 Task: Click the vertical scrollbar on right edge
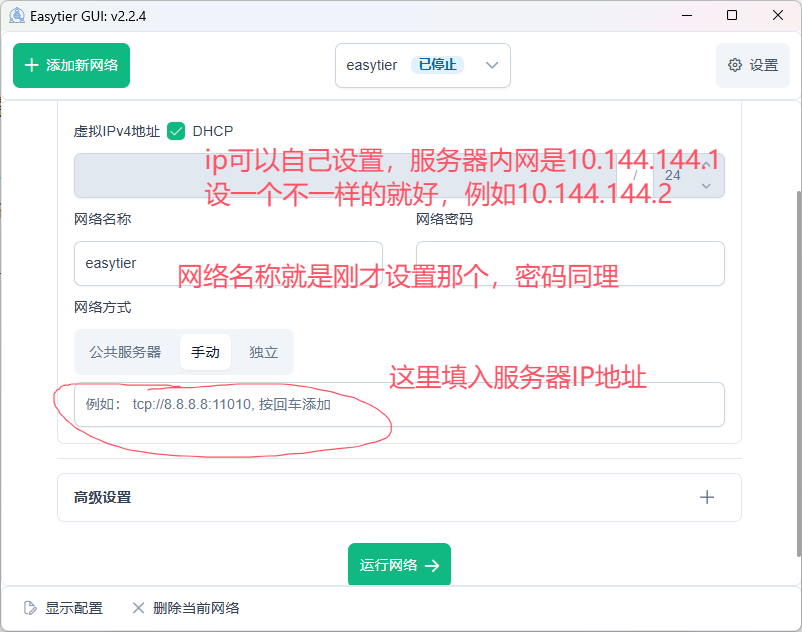(798, 373)
